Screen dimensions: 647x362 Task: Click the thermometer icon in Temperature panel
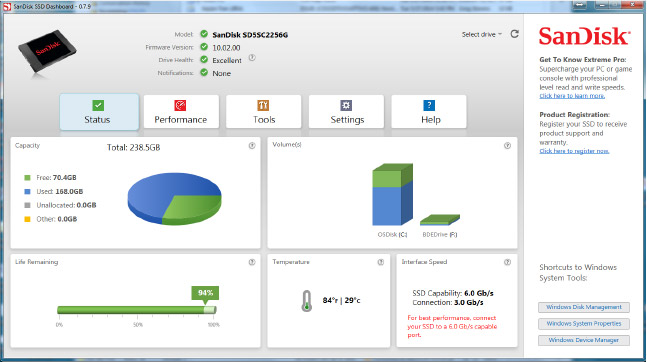tap(307, 301)
